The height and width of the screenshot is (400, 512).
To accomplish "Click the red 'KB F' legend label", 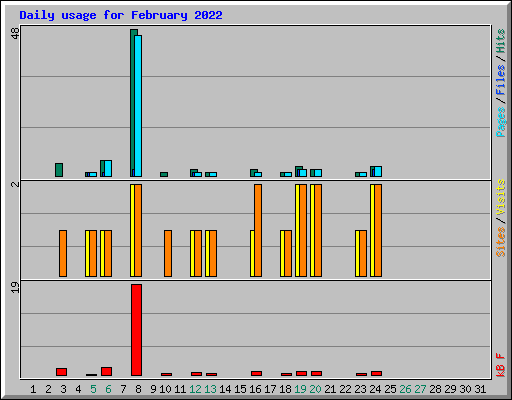I will (501, 365).
